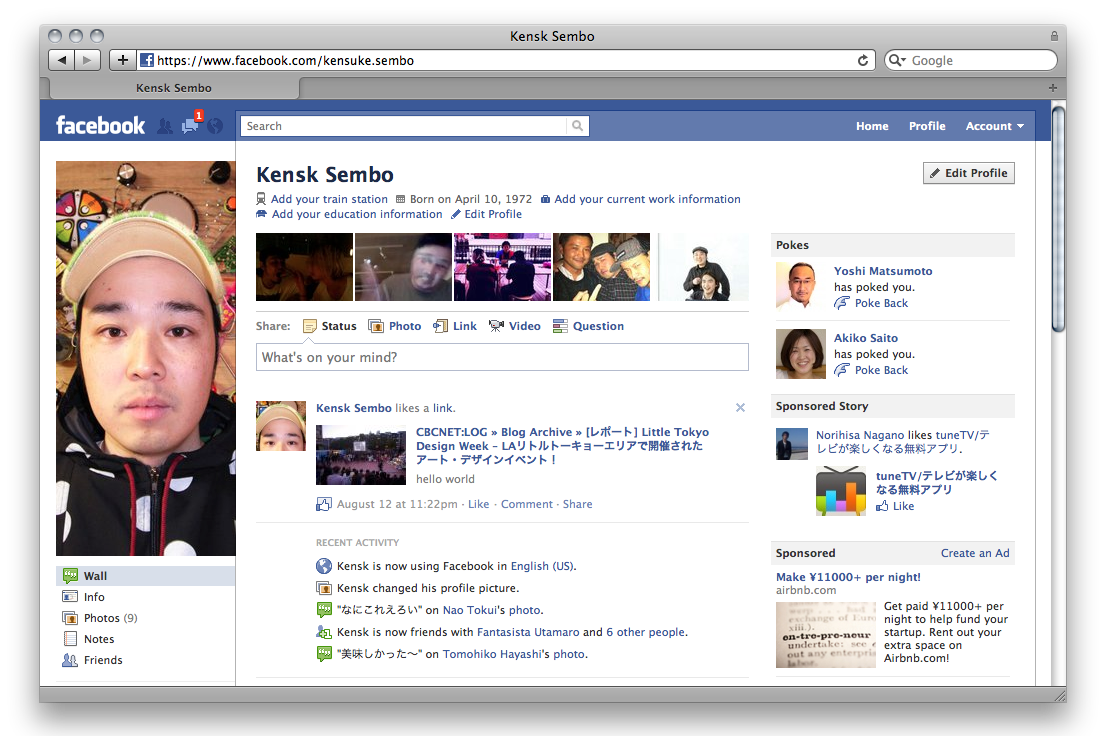Click Share on the August 12 post
The image size is (1106, 741).
pos(577,504)
